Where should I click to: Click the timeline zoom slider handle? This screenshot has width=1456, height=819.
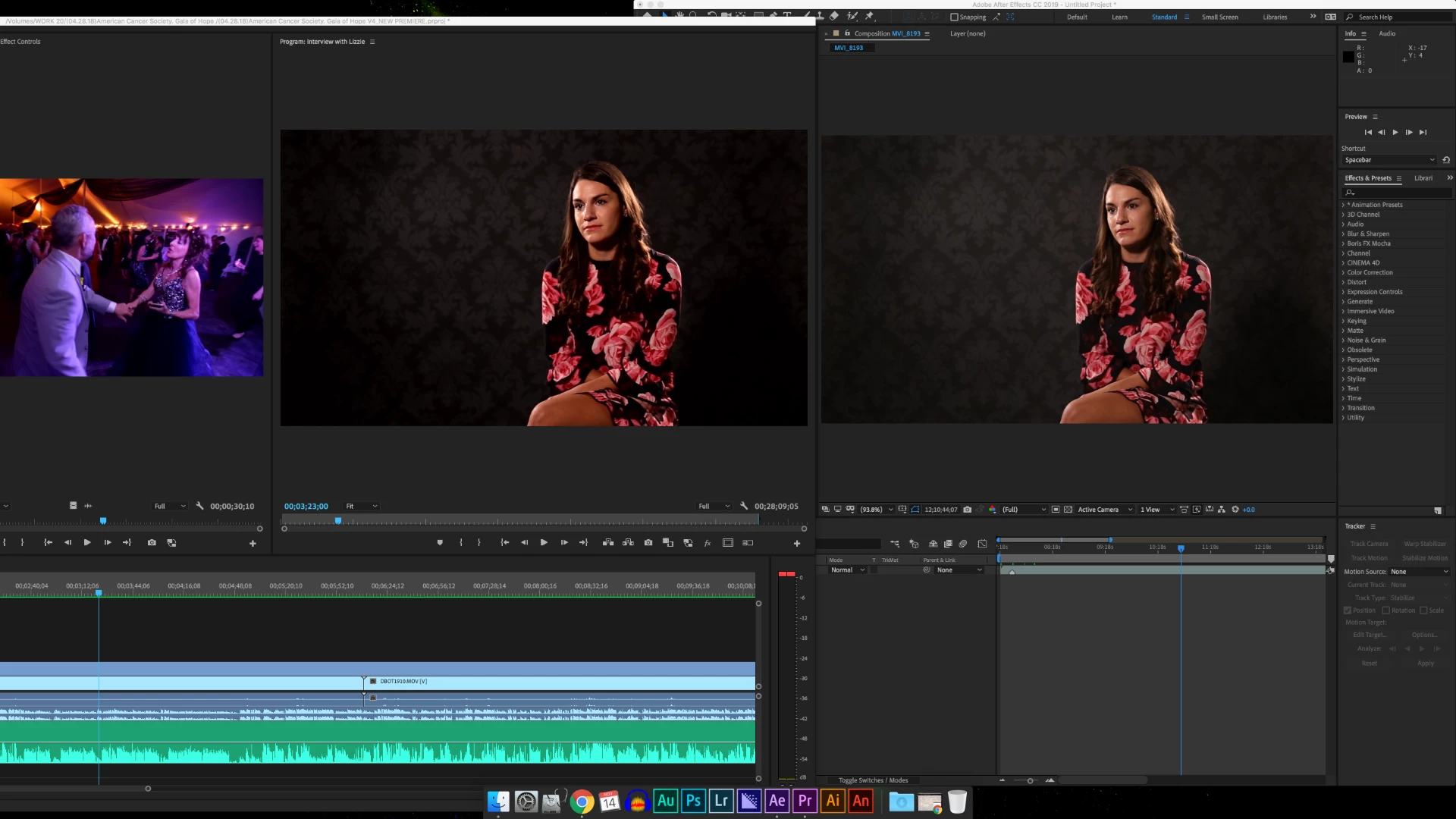tap(1030, 780)
